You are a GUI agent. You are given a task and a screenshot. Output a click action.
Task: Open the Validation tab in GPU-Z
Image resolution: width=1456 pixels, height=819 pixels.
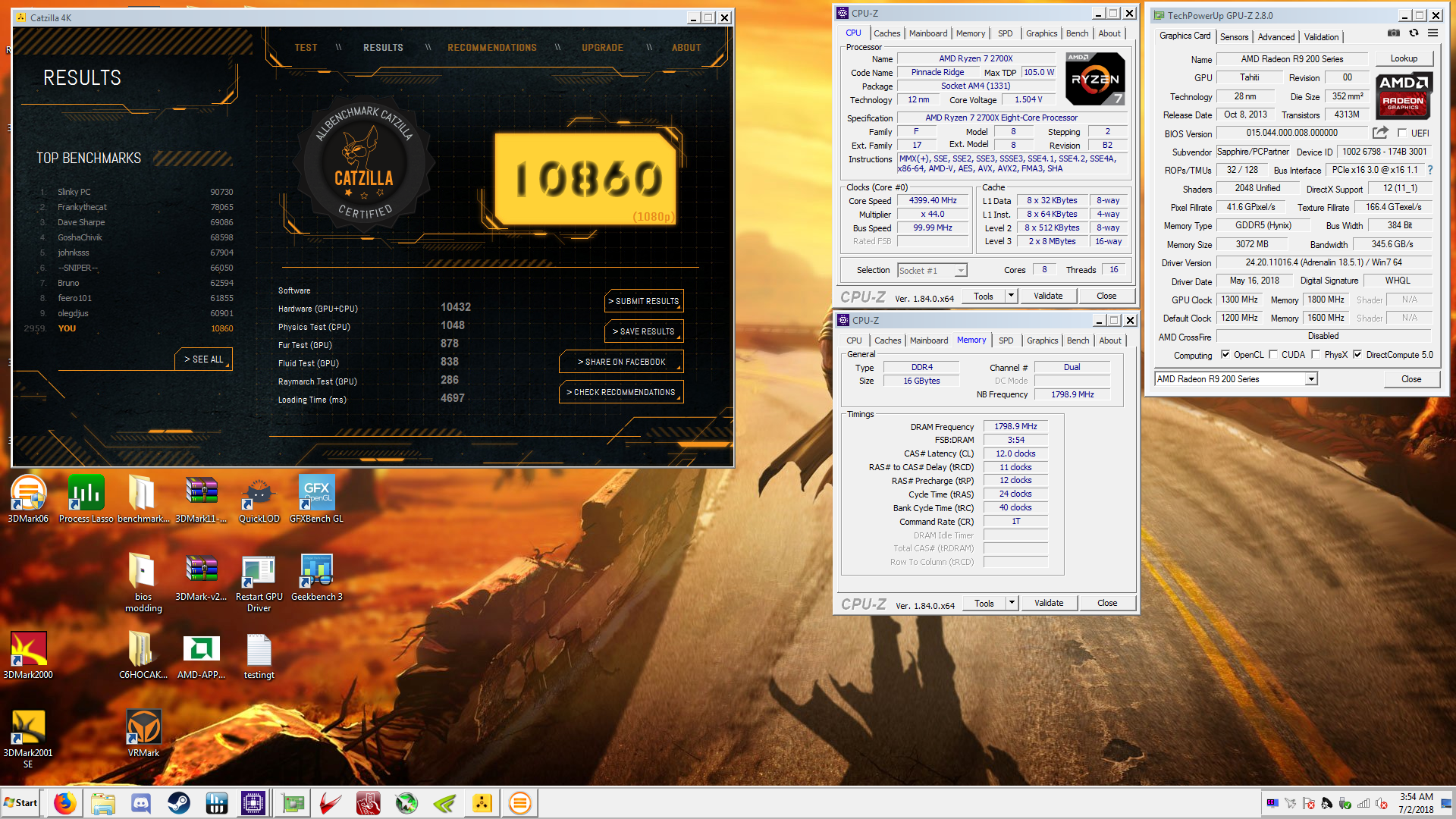(1321, 36)
